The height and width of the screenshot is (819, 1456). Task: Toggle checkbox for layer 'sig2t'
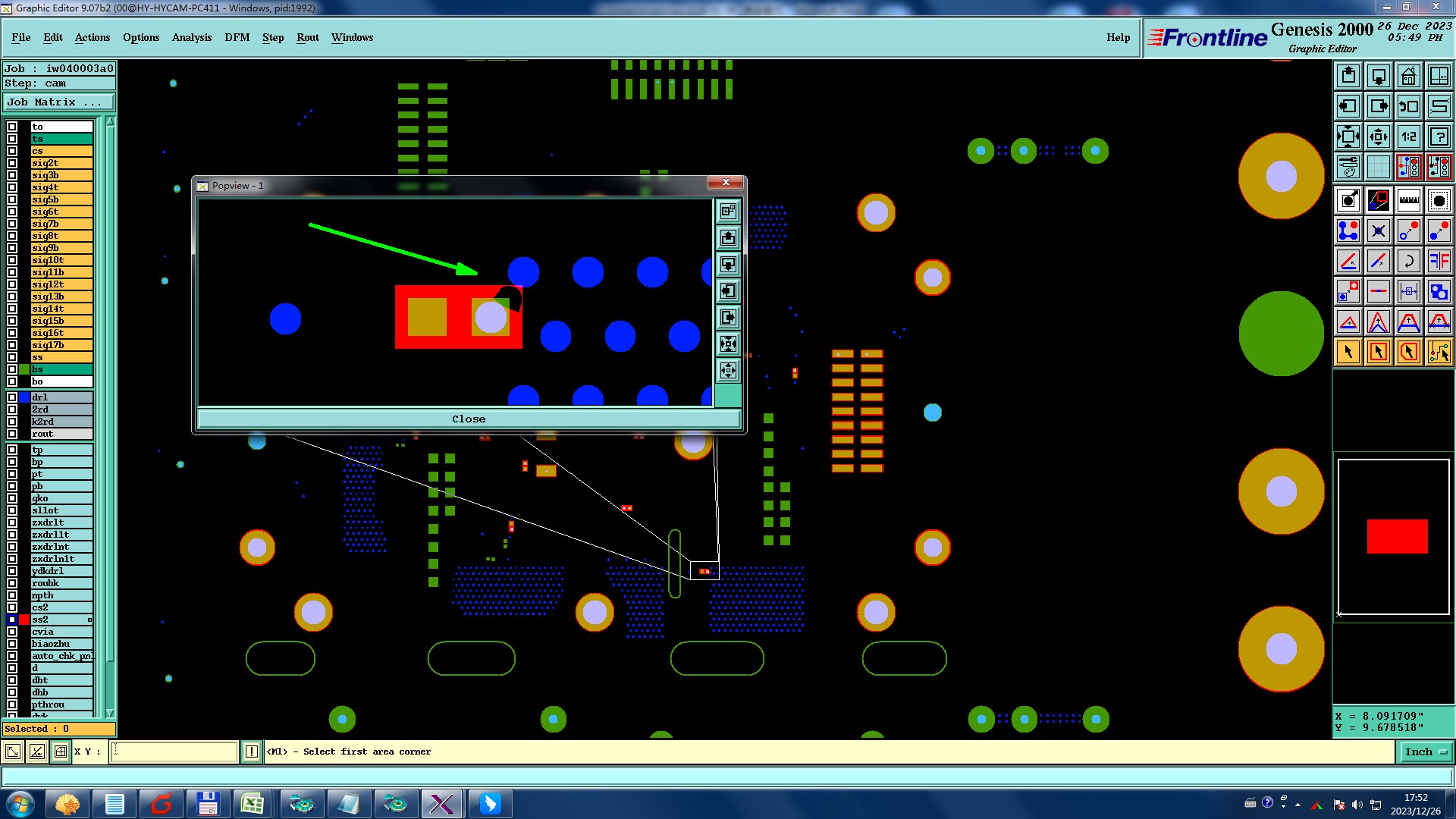(x=12, y=163)
